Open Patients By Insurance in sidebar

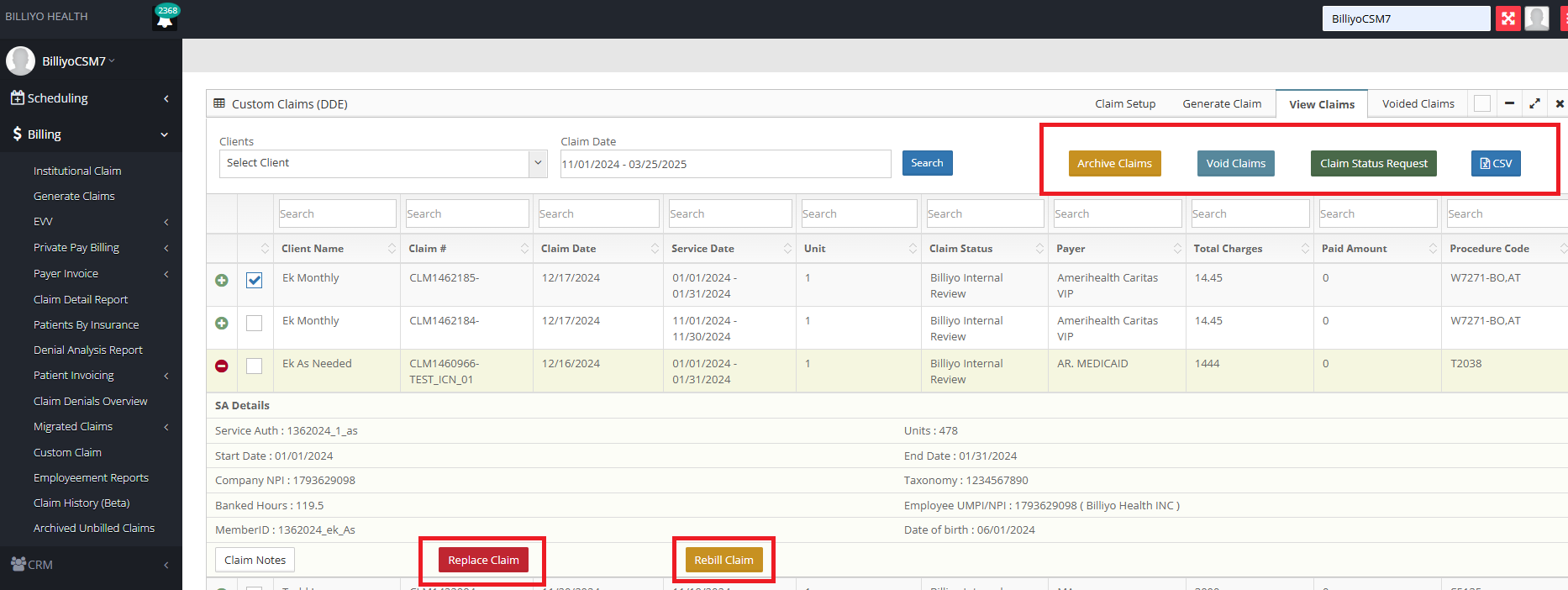[86, 324]
